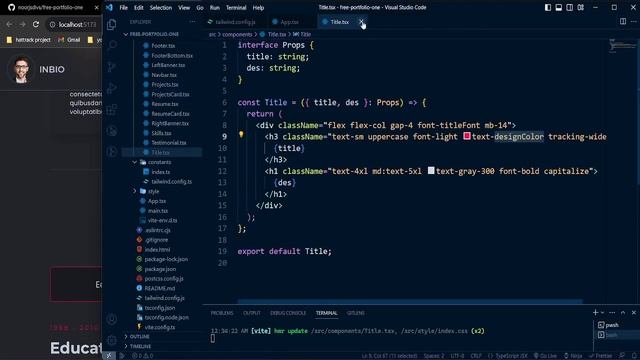This screenshot has width=640, height=360.
Task: Open Footer.tsx in the explorer
Action: coord(163,46)
